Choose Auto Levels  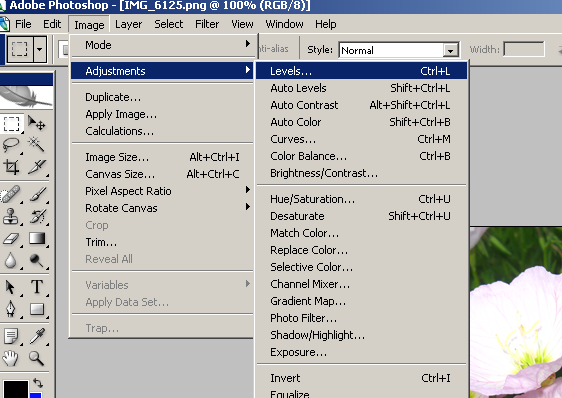pyautogui.click(x=361, y=88)
